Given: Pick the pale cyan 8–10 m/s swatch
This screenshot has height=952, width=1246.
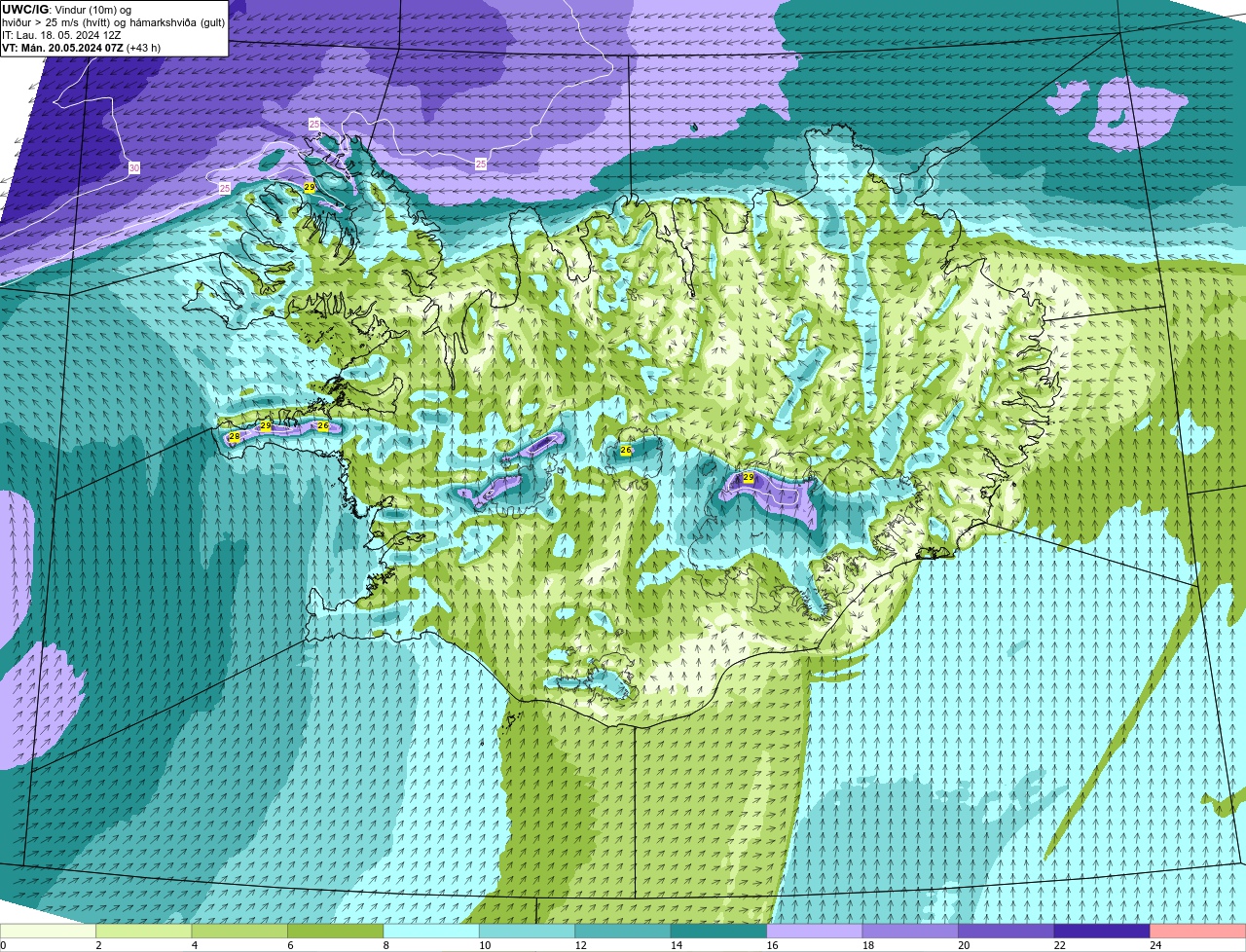Looking at the screenshot, I should coord(431,931).
